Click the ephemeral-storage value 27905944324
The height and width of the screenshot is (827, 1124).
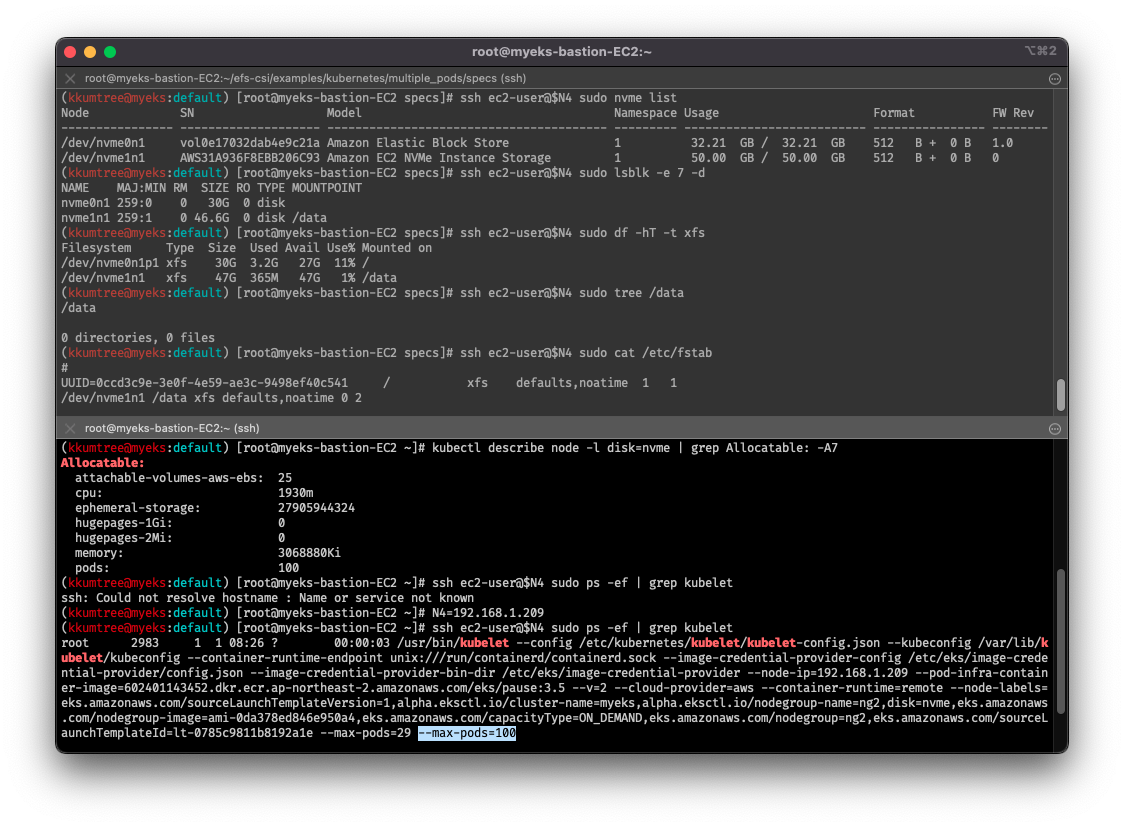tap(316, 507)
